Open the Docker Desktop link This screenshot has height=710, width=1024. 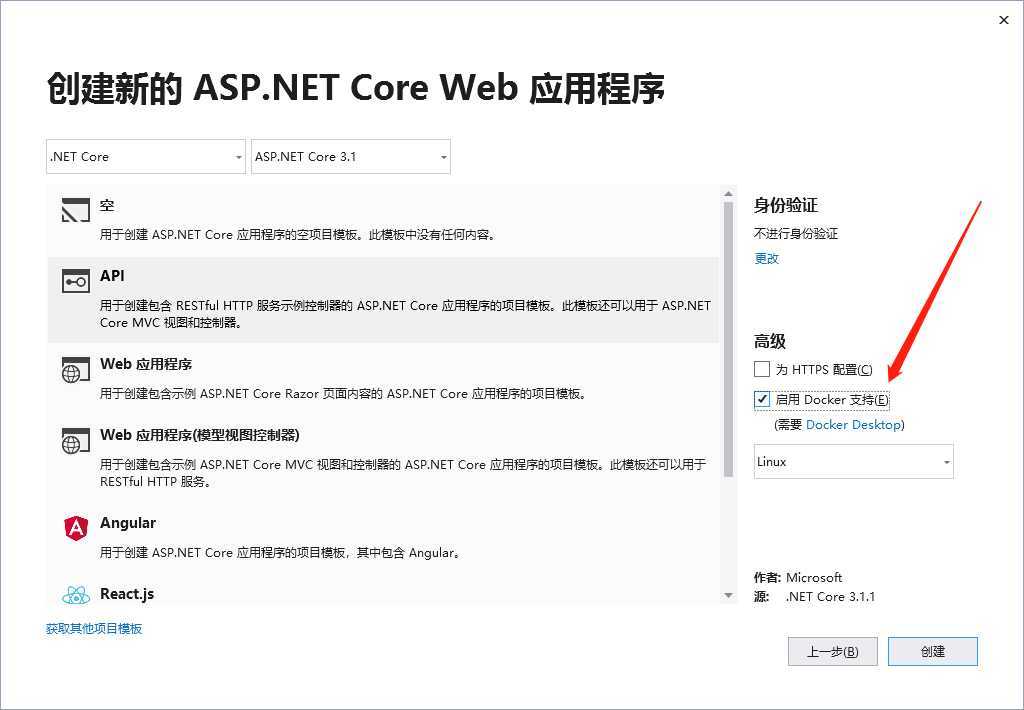[854, 425]
